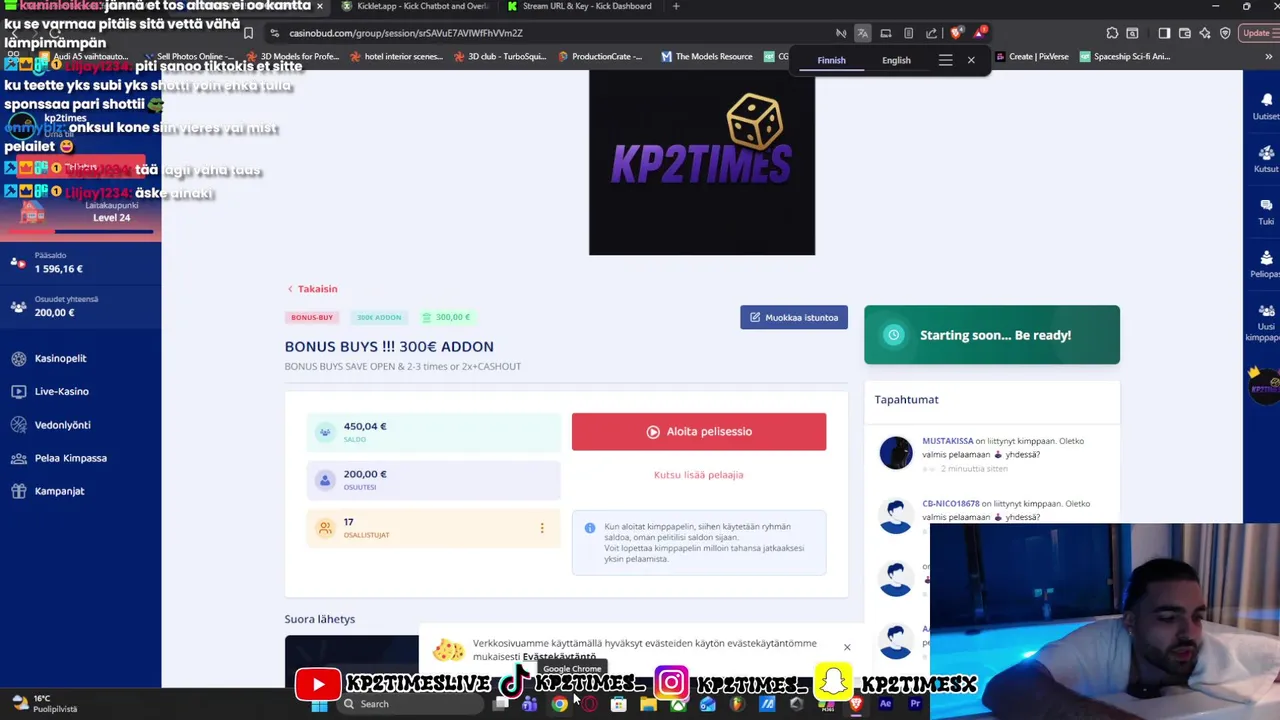Close the translate popup
Image resolution: width=1280 pixels, height=720 pixels.
pyautogui.click(x=971, y=60)
